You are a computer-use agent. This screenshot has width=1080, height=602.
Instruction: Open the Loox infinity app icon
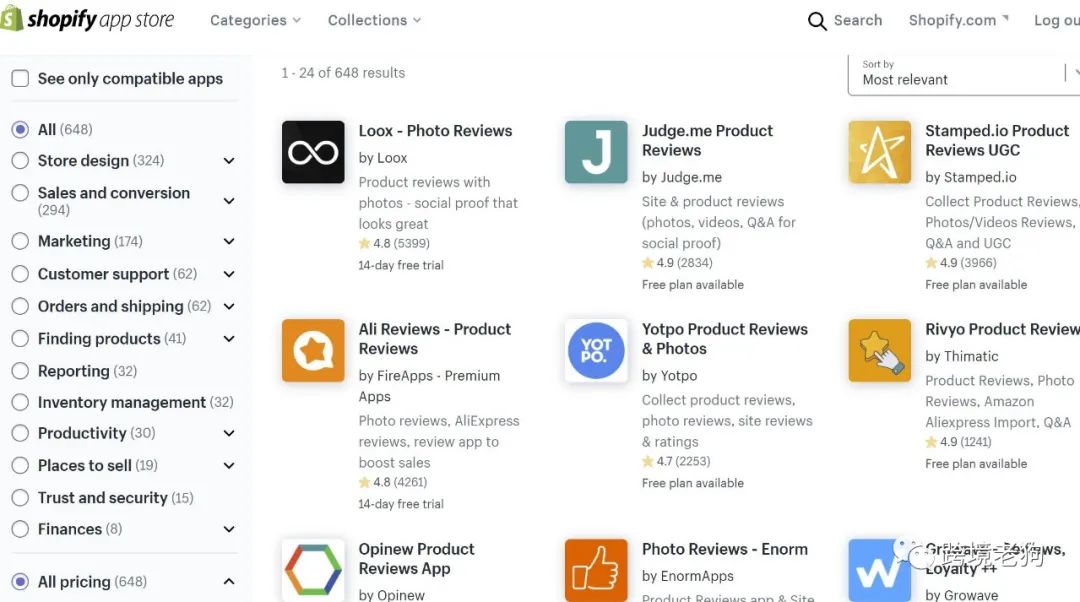pos(313,152)
